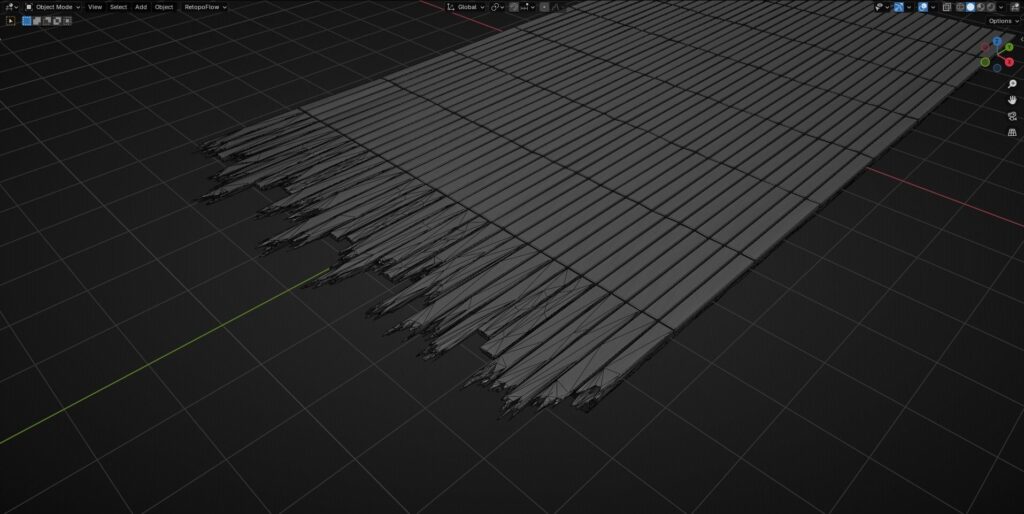The image size is (1024, 514).
Task: Click the negative X axis gizmo circle
Action: (x=985, y=47)
